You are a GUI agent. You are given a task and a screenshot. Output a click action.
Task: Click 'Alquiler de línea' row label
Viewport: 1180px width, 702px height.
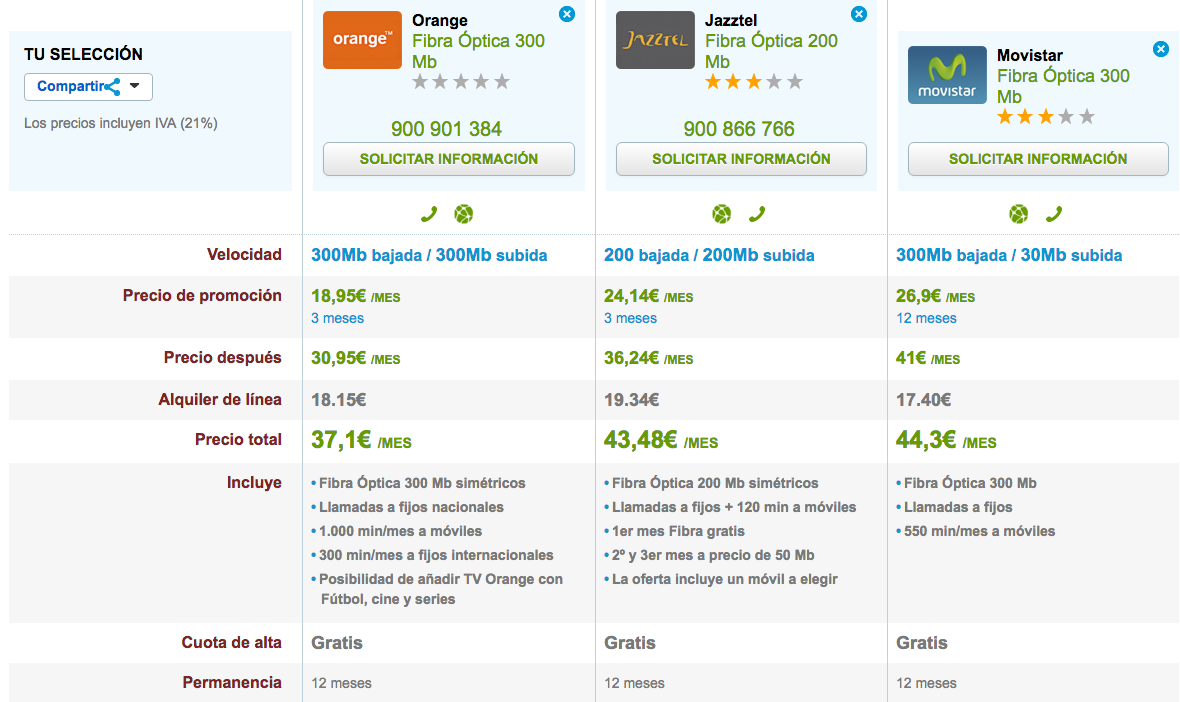tap(220, 400)
